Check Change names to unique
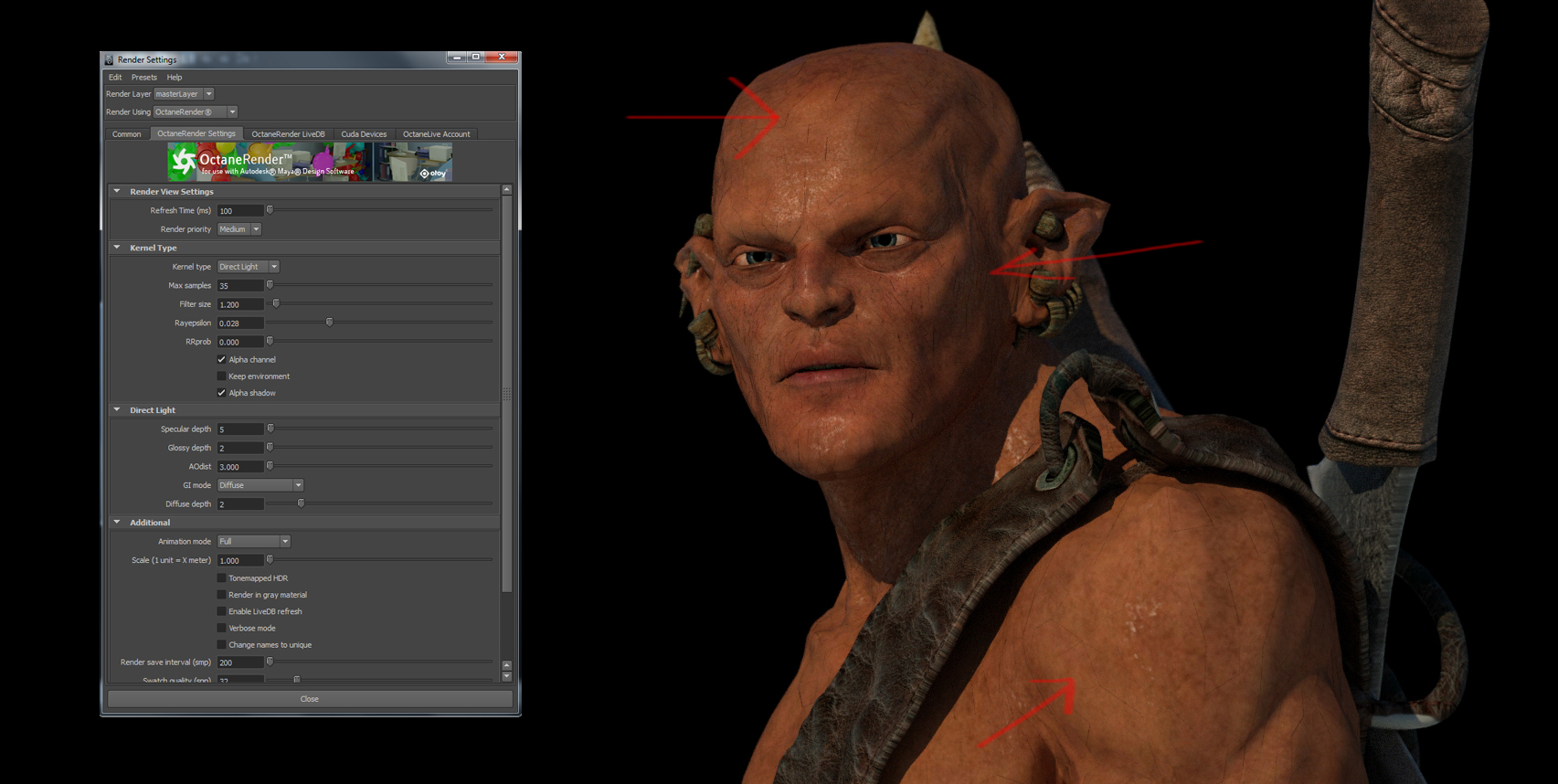 tap(221, 645)
